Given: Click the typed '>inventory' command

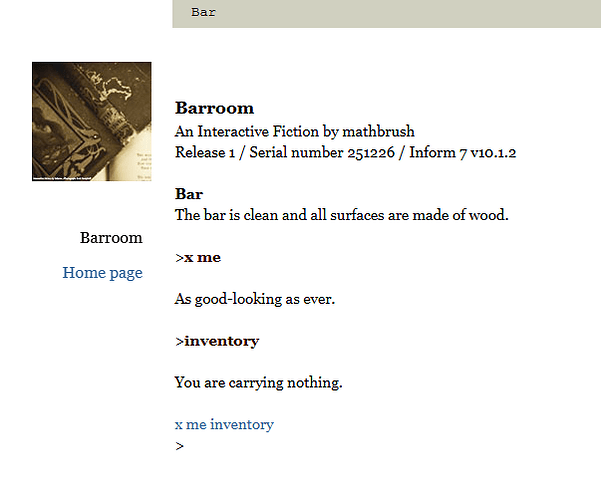Looking at the screenshot, I should (217, 341).
